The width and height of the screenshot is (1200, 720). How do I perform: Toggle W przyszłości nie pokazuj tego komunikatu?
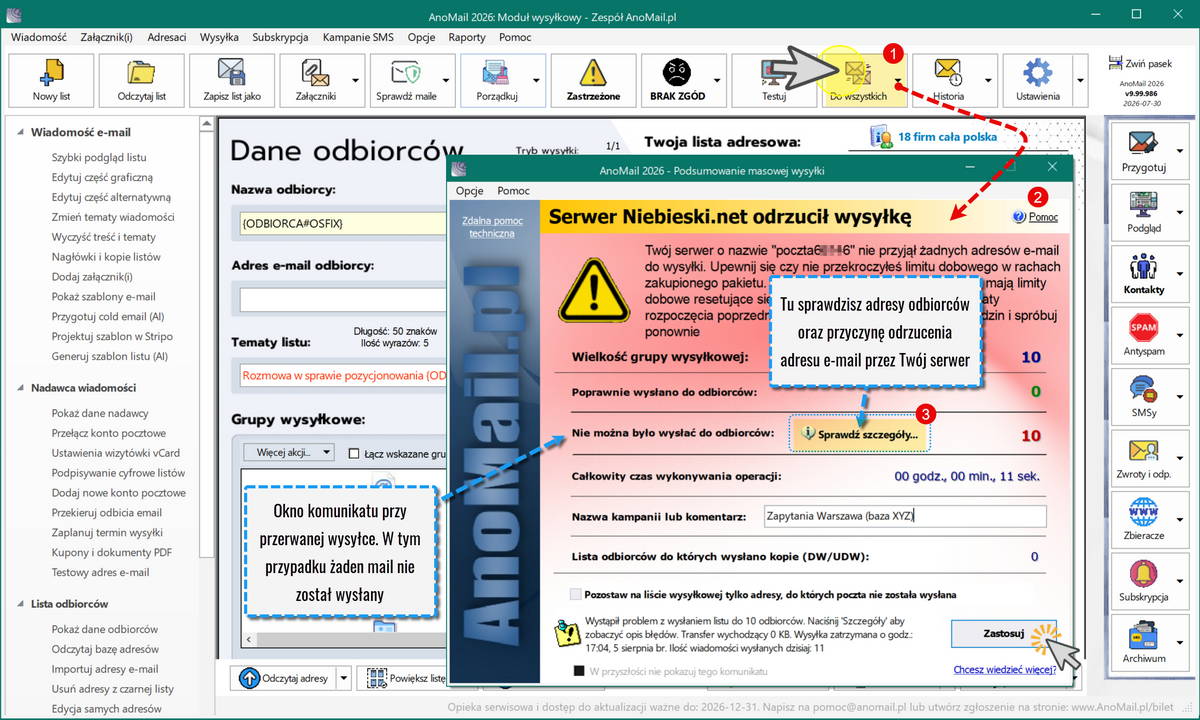click(x=578, y=671)
